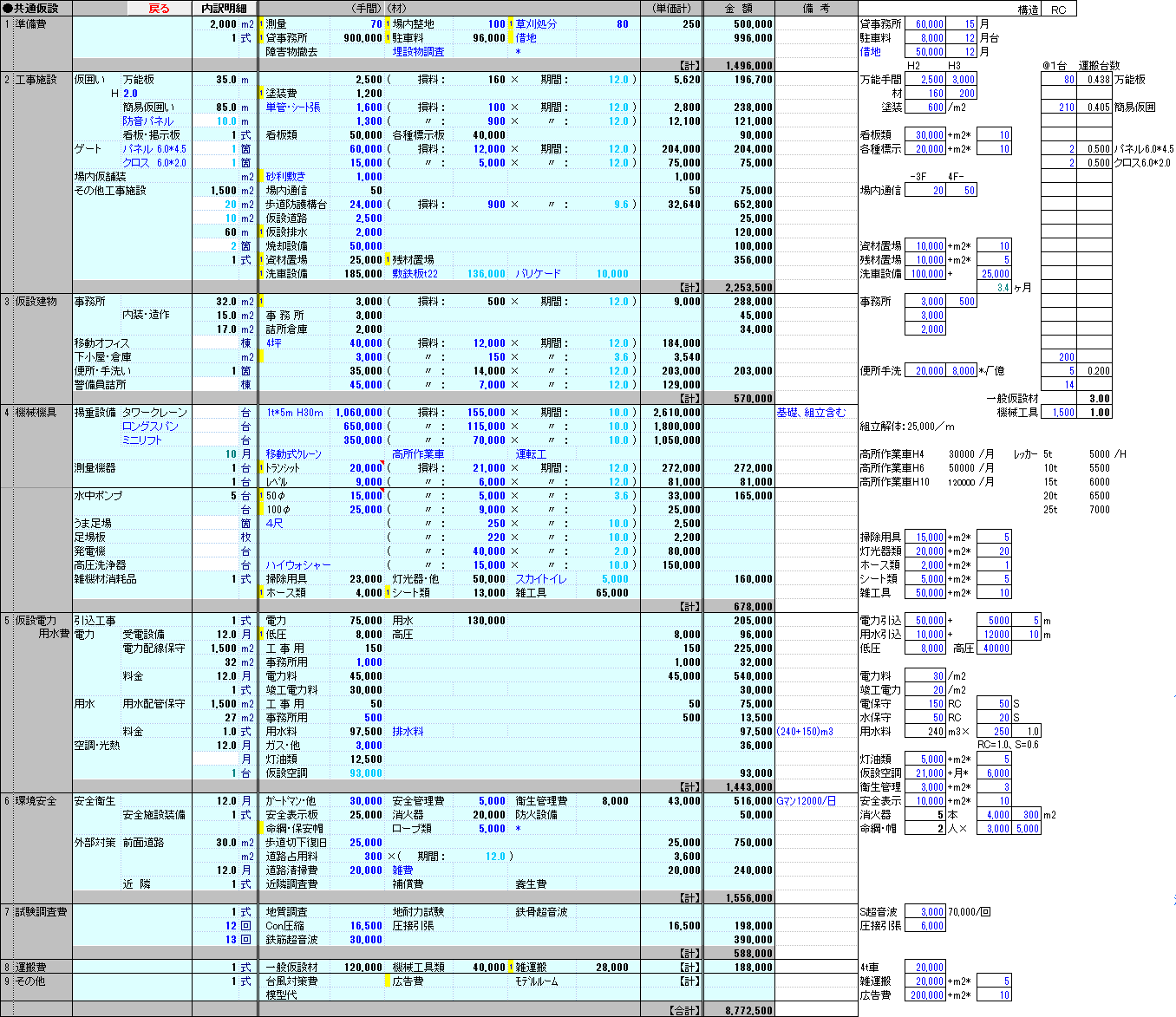Viewport: 1176px width, 1017px height.
Task: Select the 近隣調査費 cell
Action: pos(291,884)
